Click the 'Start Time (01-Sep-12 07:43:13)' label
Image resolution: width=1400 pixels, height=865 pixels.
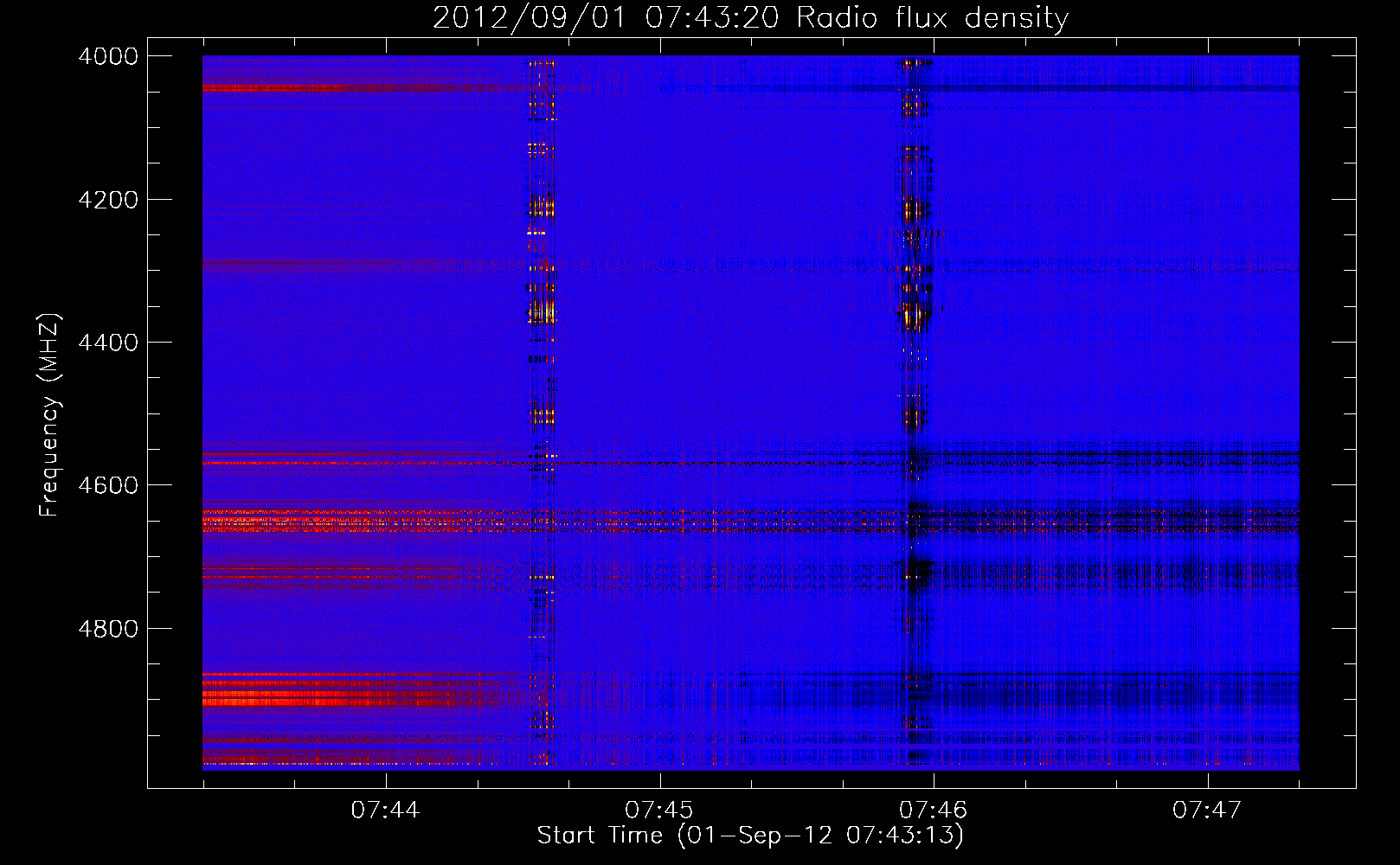point(750,836)
